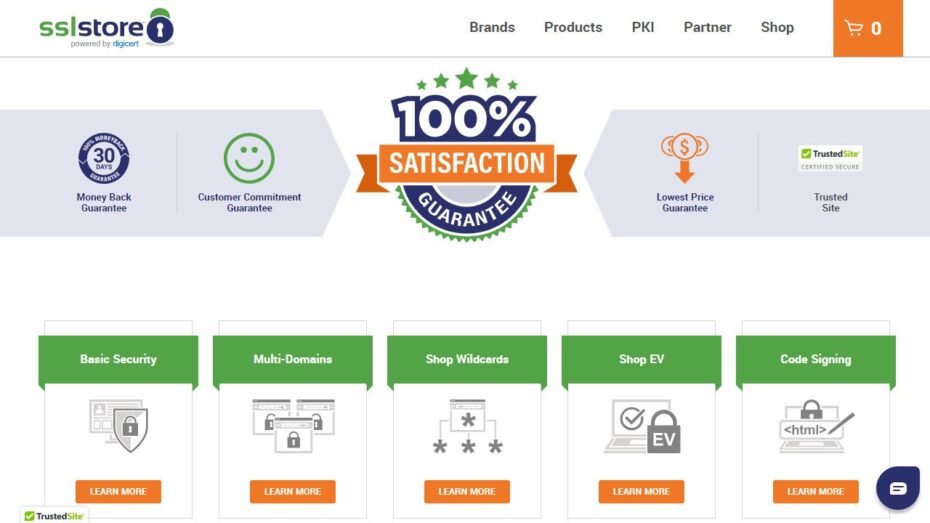Click the Basic Security shield icon
The height and width of the screenshot is (523, 930).
pos(119,425)
